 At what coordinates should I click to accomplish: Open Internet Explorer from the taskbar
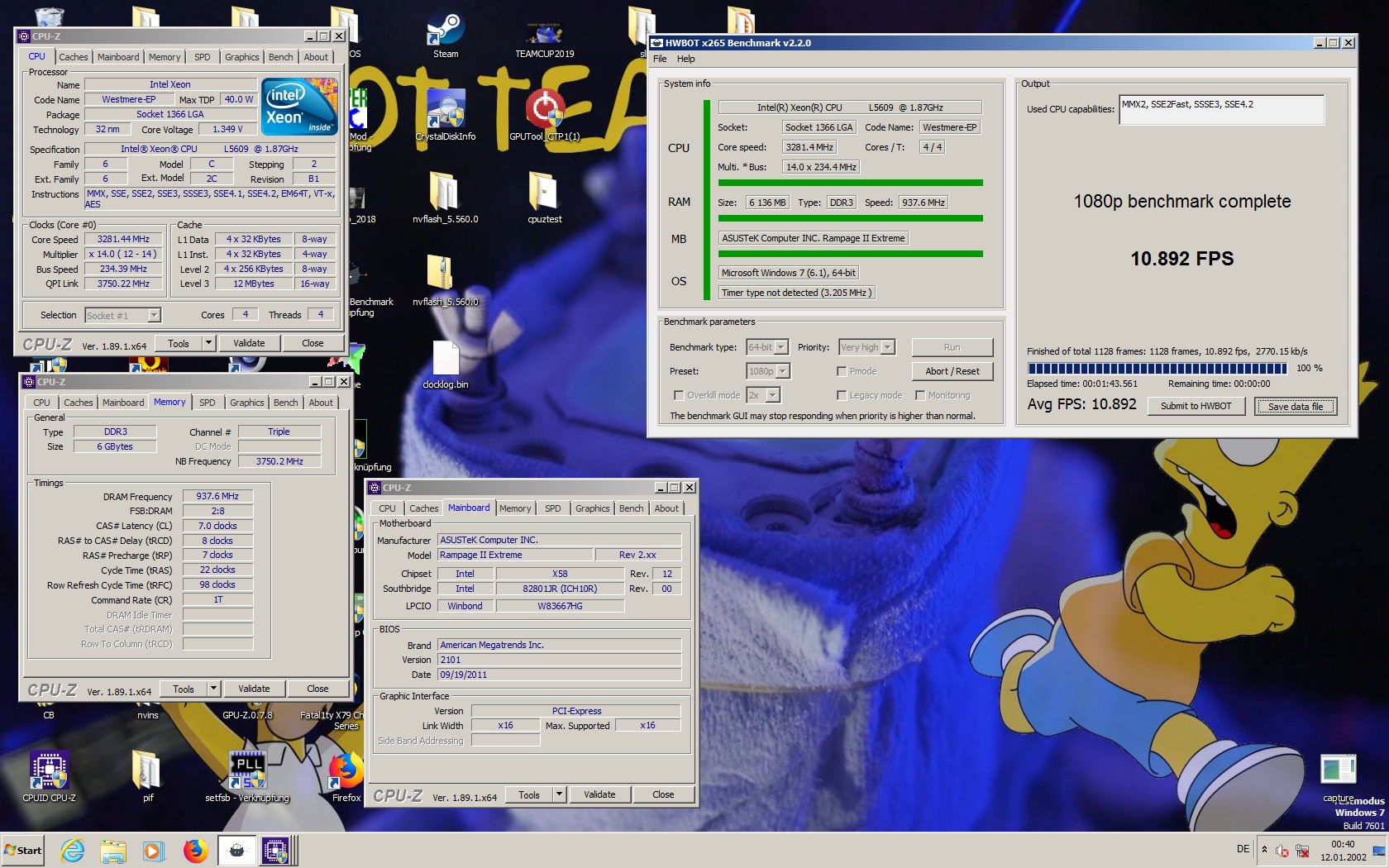(73, 850)
